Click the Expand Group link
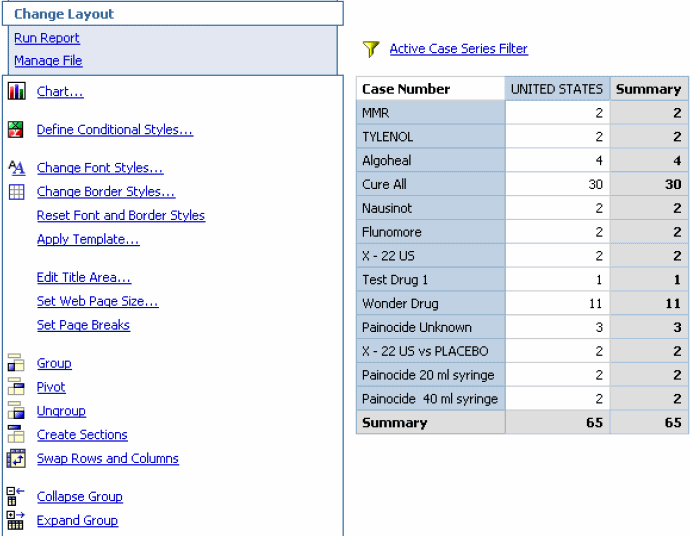This screenshot has width=690, height=536. [77, 520]
